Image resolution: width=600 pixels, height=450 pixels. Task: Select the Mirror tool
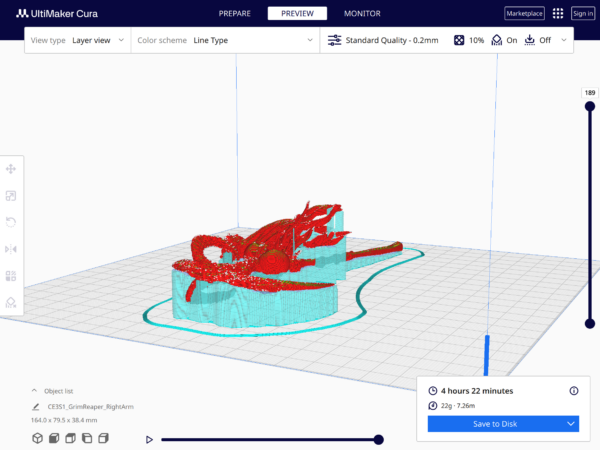(x=11, y=249)
